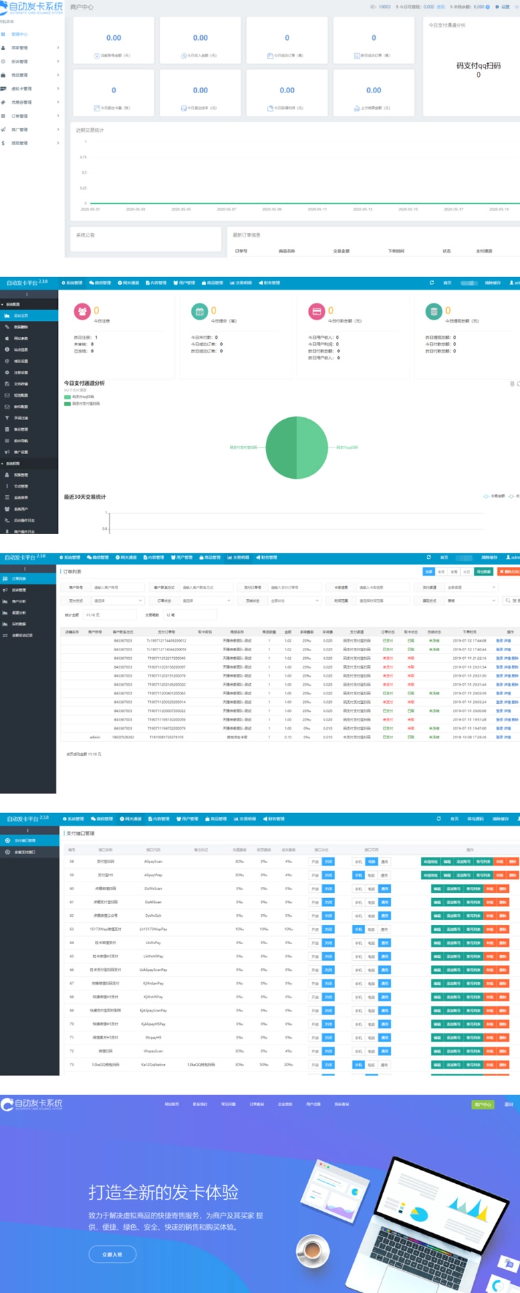
Task: Click the 最近30天交易统计 heading on dashboard
Action: (x=85, y=496)
